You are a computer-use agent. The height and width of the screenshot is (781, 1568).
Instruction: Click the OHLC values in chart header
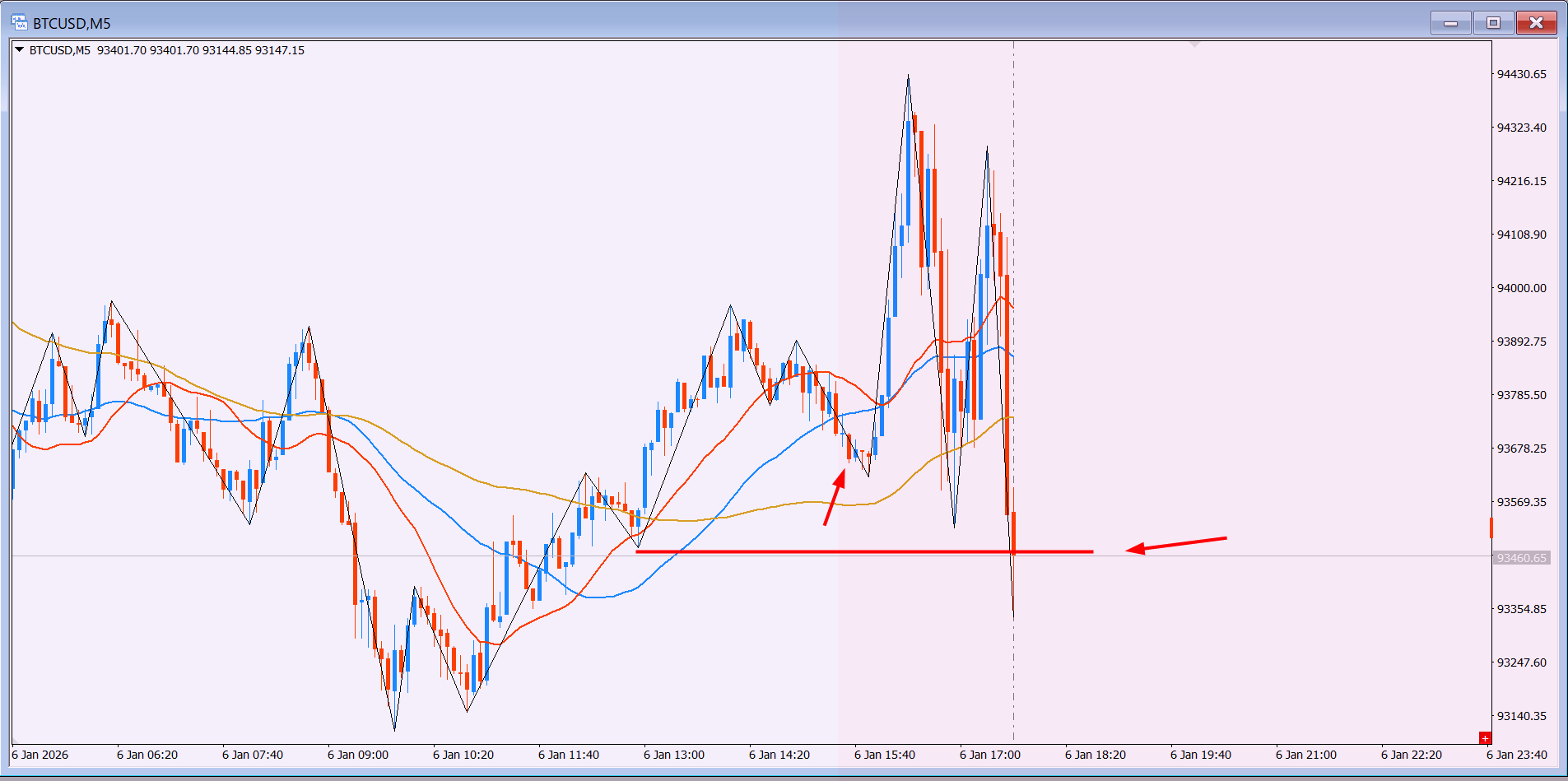click(201, 50)
